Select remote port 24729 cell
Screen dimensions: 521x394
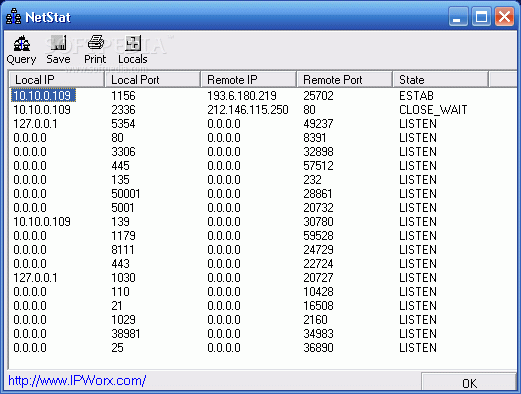click(318, 250)
